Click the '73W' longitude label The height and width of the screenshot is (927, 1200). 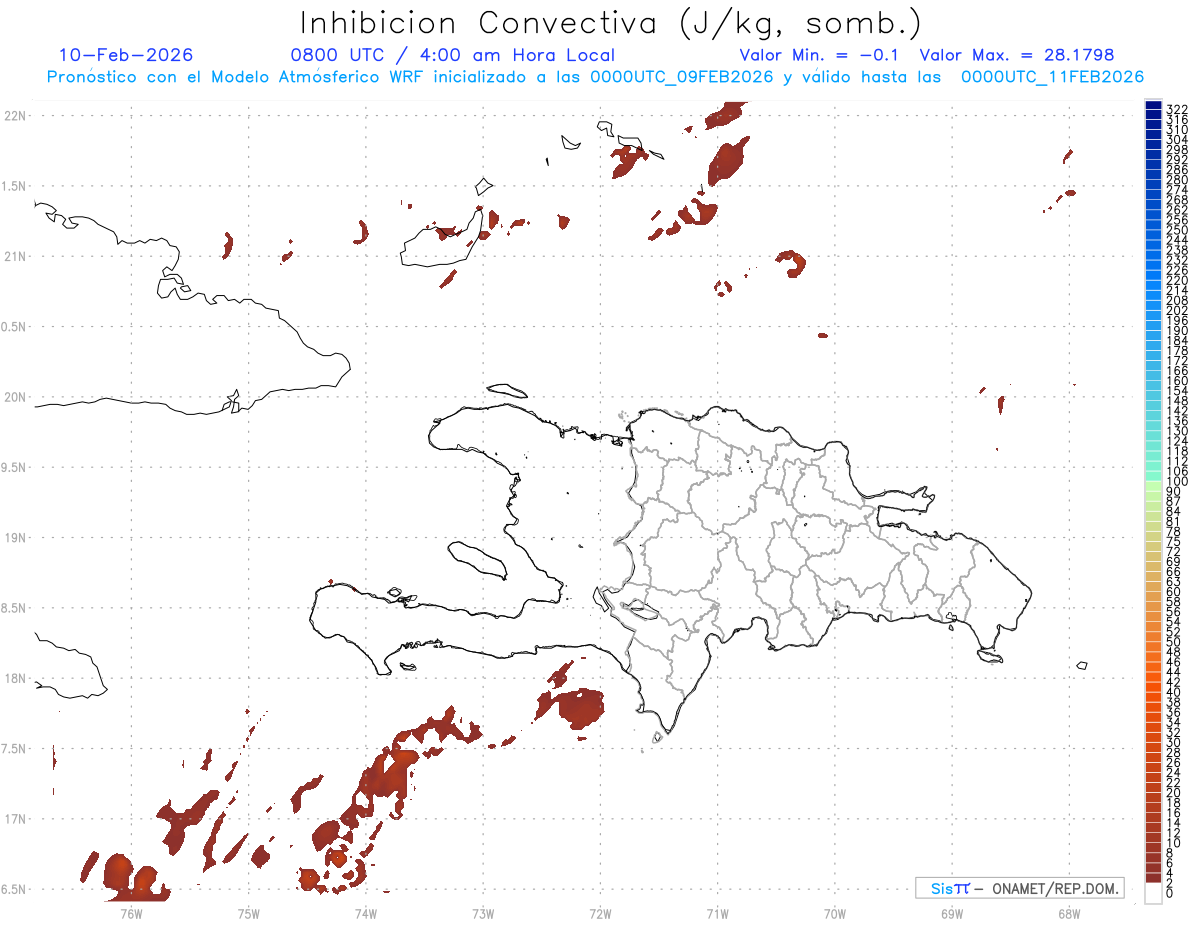[x=483, y=912]
